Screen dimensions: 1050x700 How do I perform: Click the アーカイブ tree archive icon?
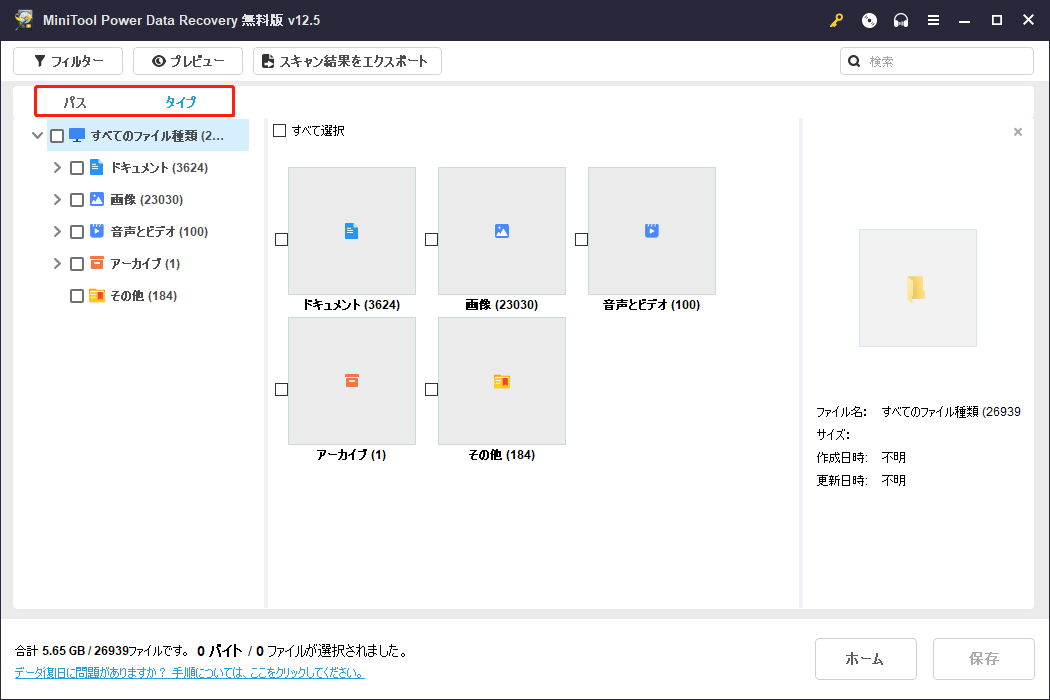coord(96,263)
